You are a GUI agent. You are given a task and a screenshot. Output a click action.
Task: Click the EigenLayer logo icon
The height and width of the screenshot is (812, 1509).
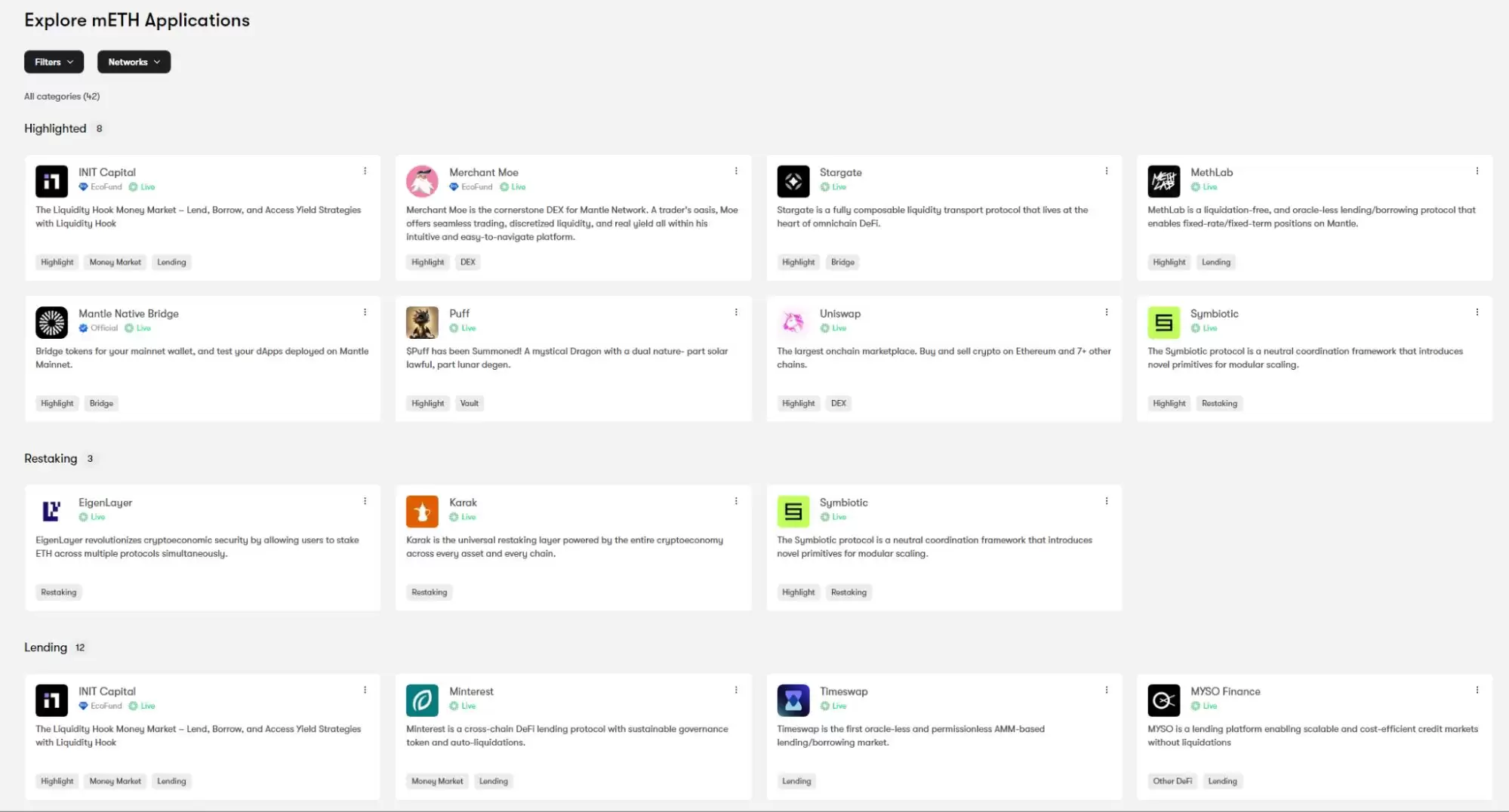tap(51, 511)
